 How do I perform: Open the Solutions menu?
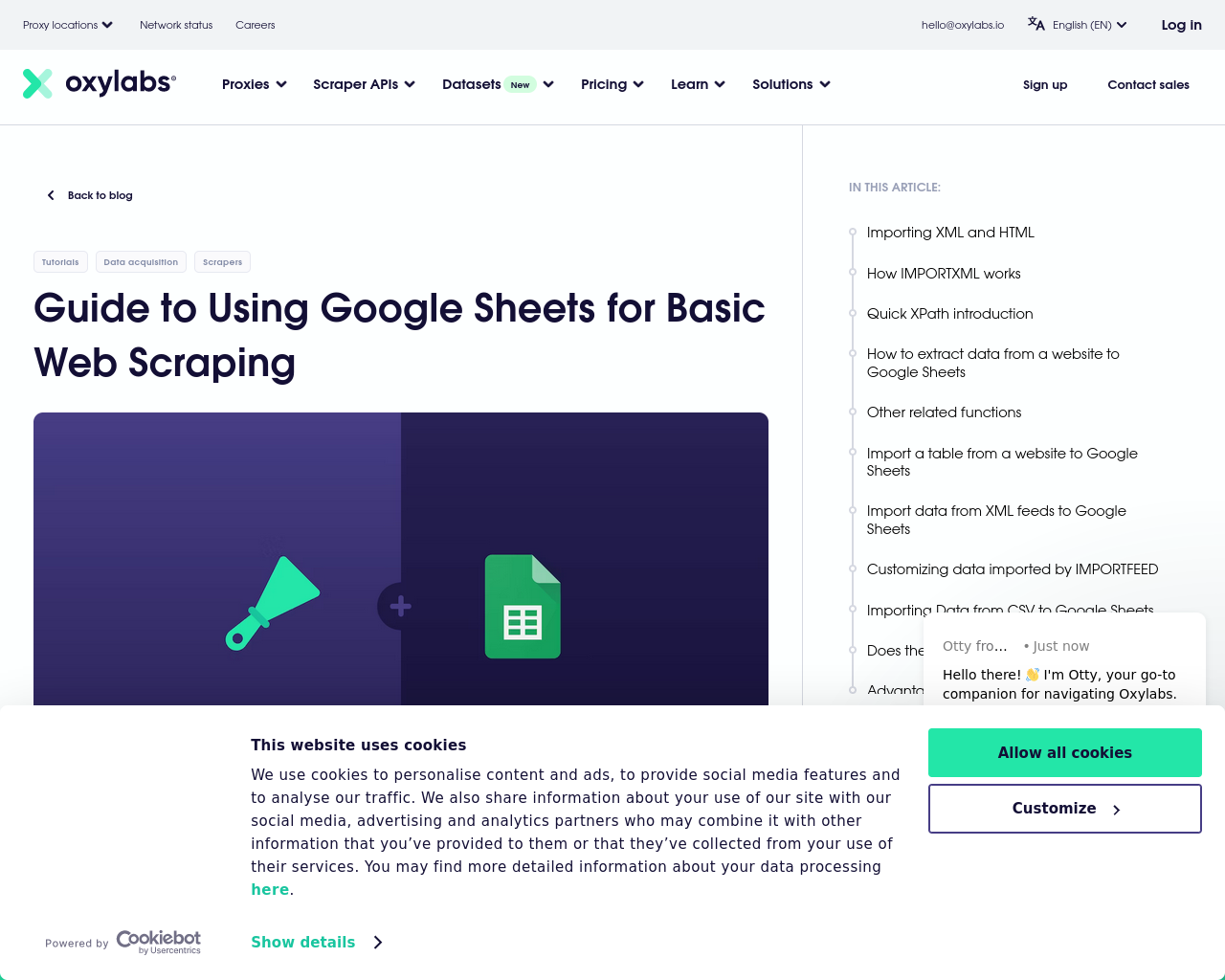(791, 84)
